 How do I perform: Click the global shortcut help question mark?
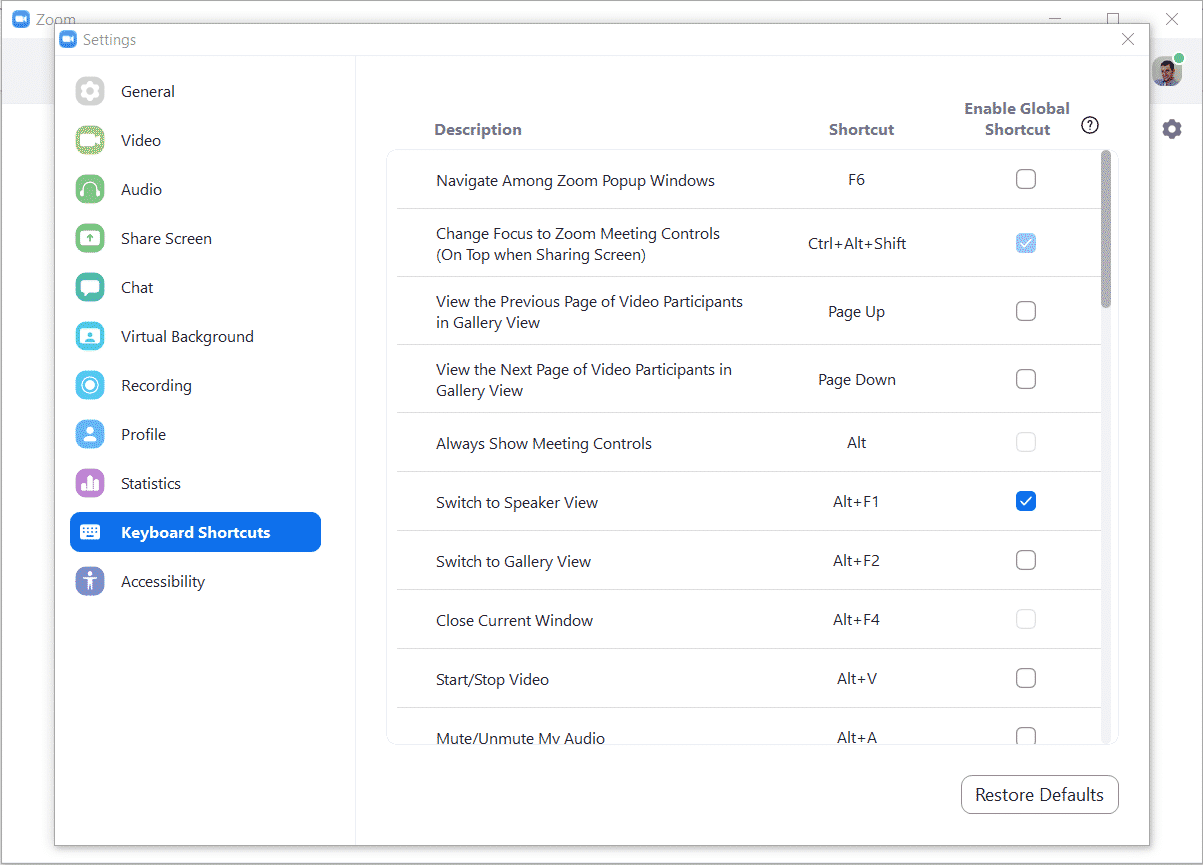tap(1090, 125)
